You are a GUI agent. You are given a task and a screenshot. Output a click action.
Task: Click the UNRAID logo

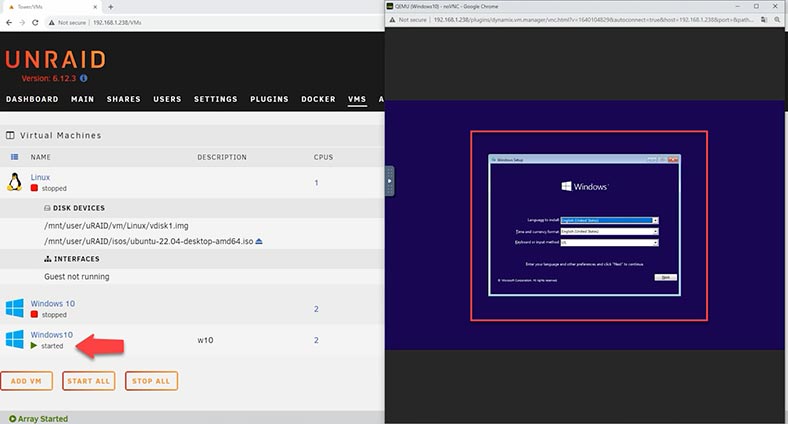tap(56, 60)
